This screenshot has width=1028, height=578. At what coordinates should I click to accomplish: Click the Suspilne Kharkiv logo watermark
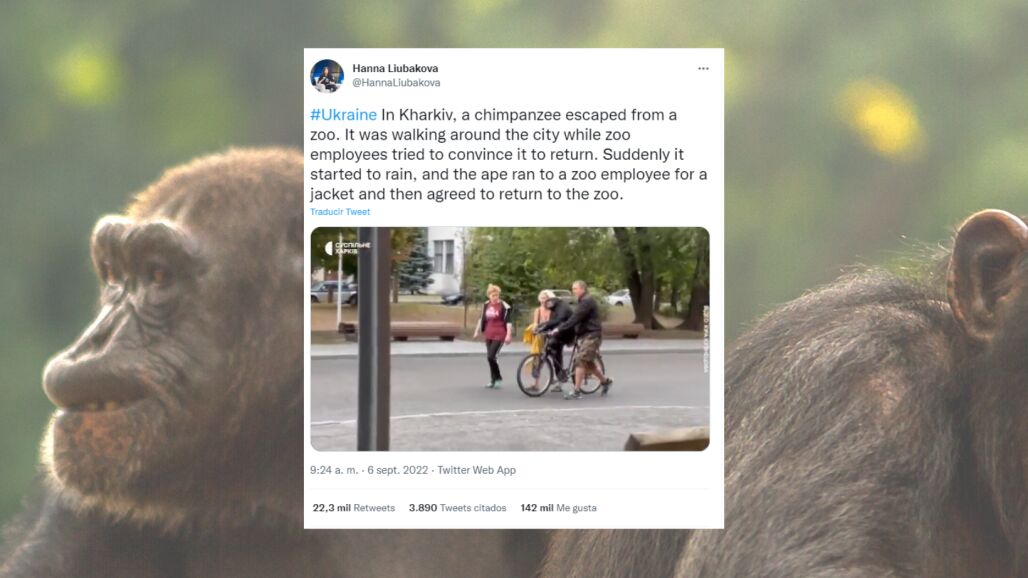348,248
